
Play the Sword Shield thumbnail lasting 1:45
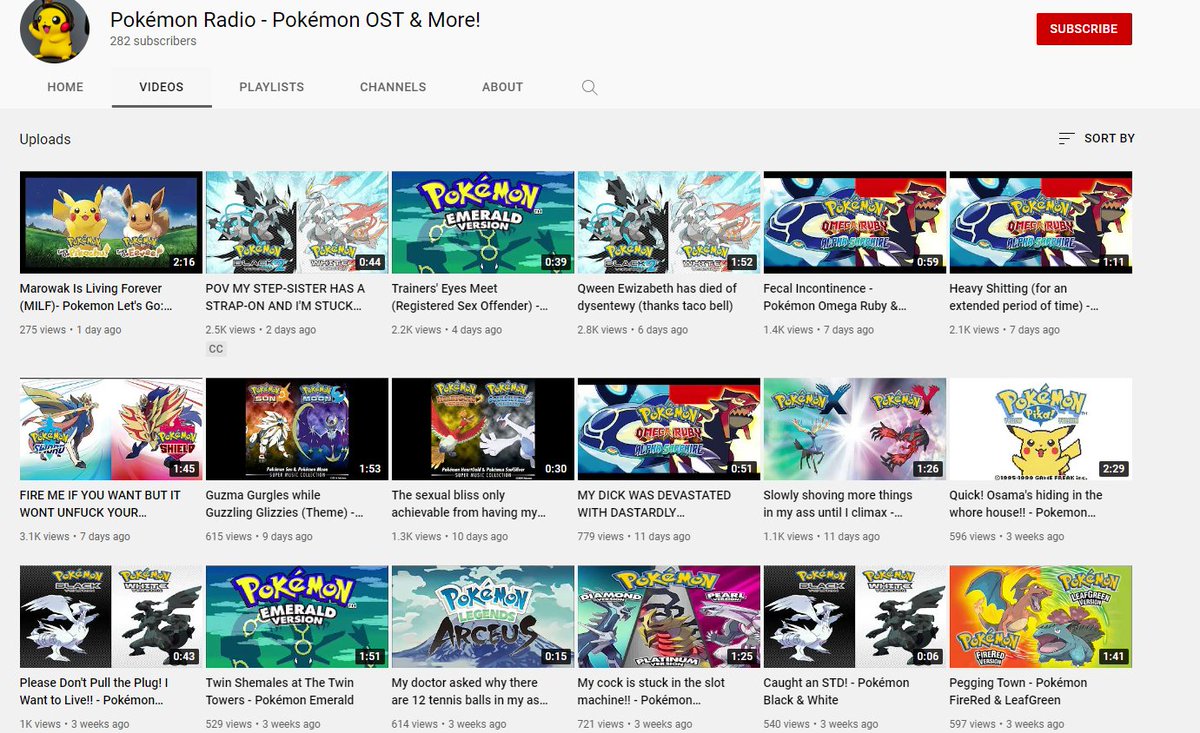click(x=111, y=430)
